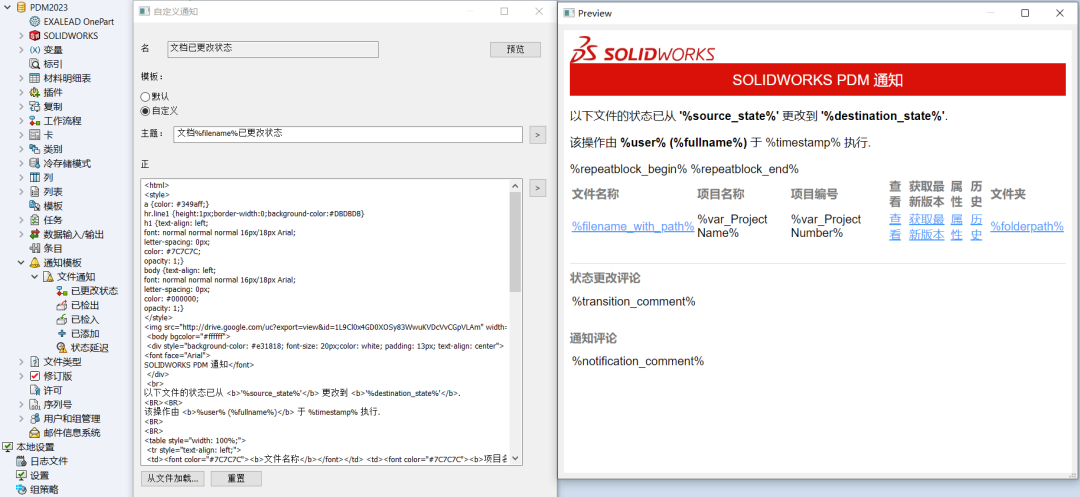Click the 从文件加载... button
This screenshot has height=497, width=1080.
coord(173,479)
